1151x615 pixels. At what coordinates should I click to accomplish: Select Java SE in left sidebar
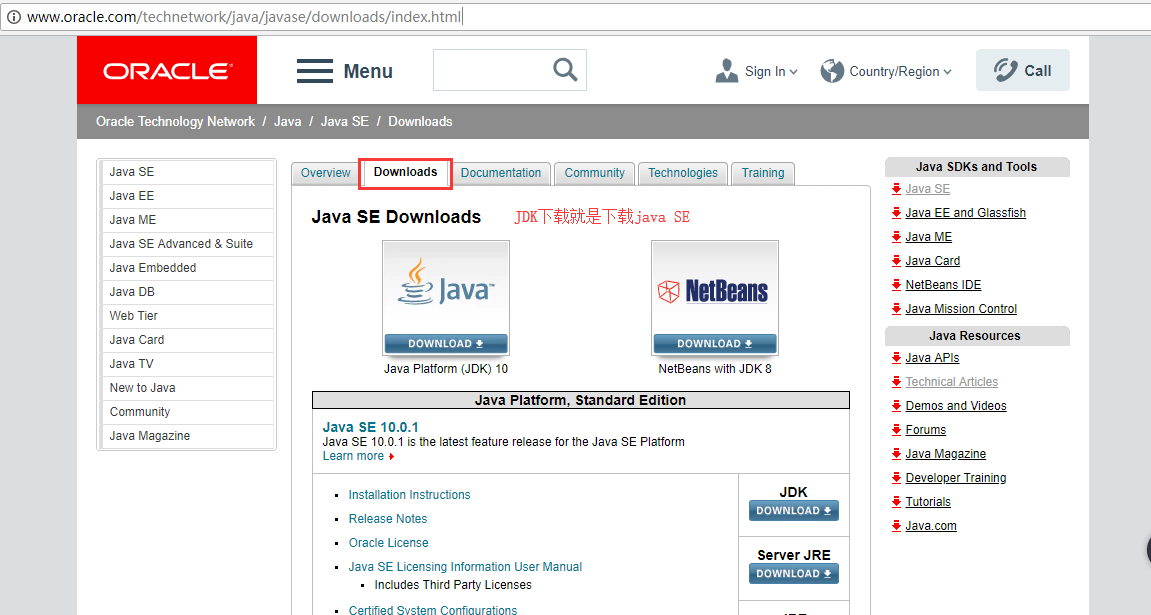coord(187,172)
